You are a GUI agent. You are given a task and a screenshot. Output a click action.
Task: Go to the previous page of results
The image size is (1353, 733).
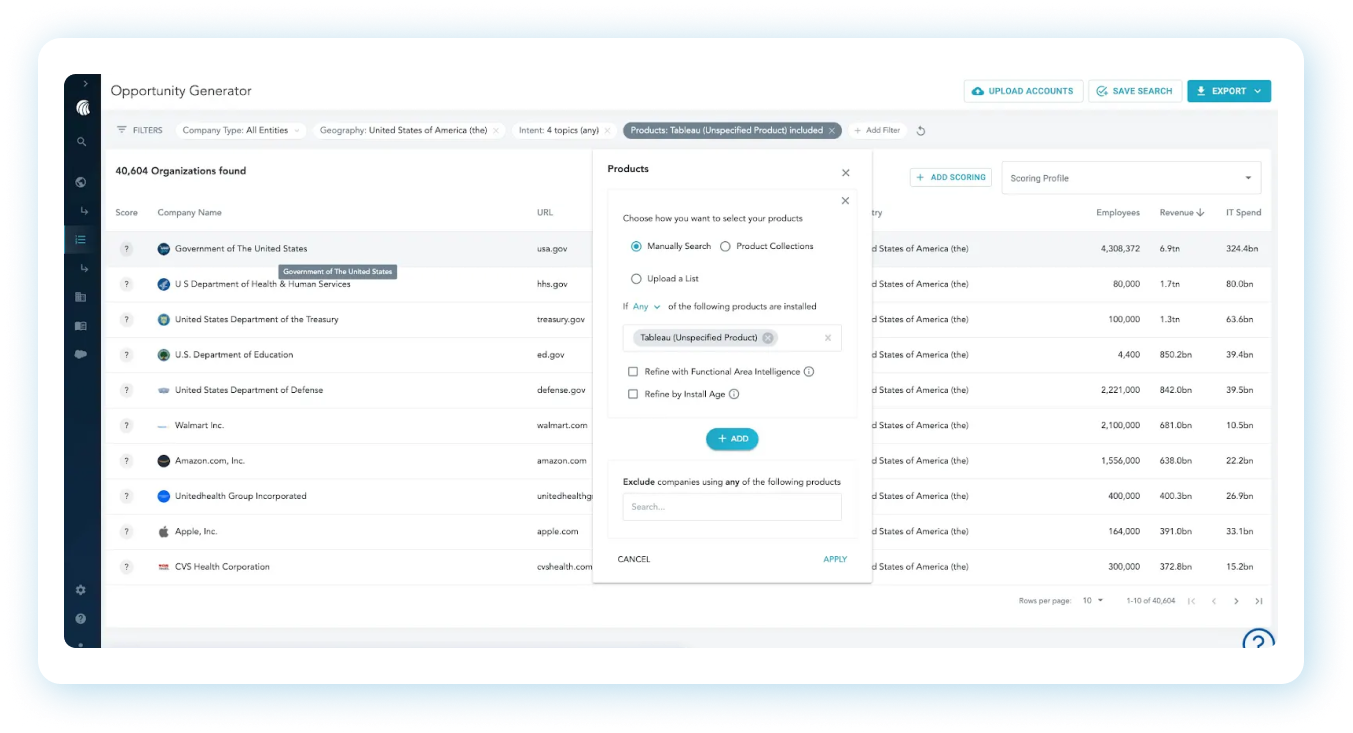[1214, 601]
